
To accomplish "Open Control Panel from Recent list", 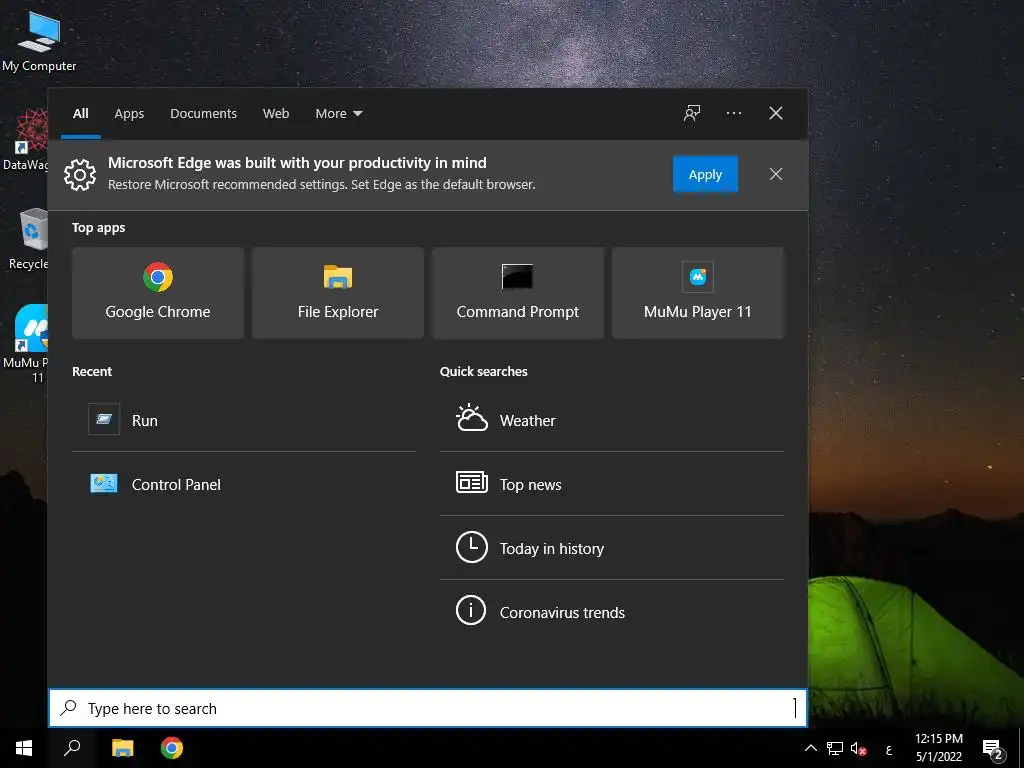I will point(244,484).
